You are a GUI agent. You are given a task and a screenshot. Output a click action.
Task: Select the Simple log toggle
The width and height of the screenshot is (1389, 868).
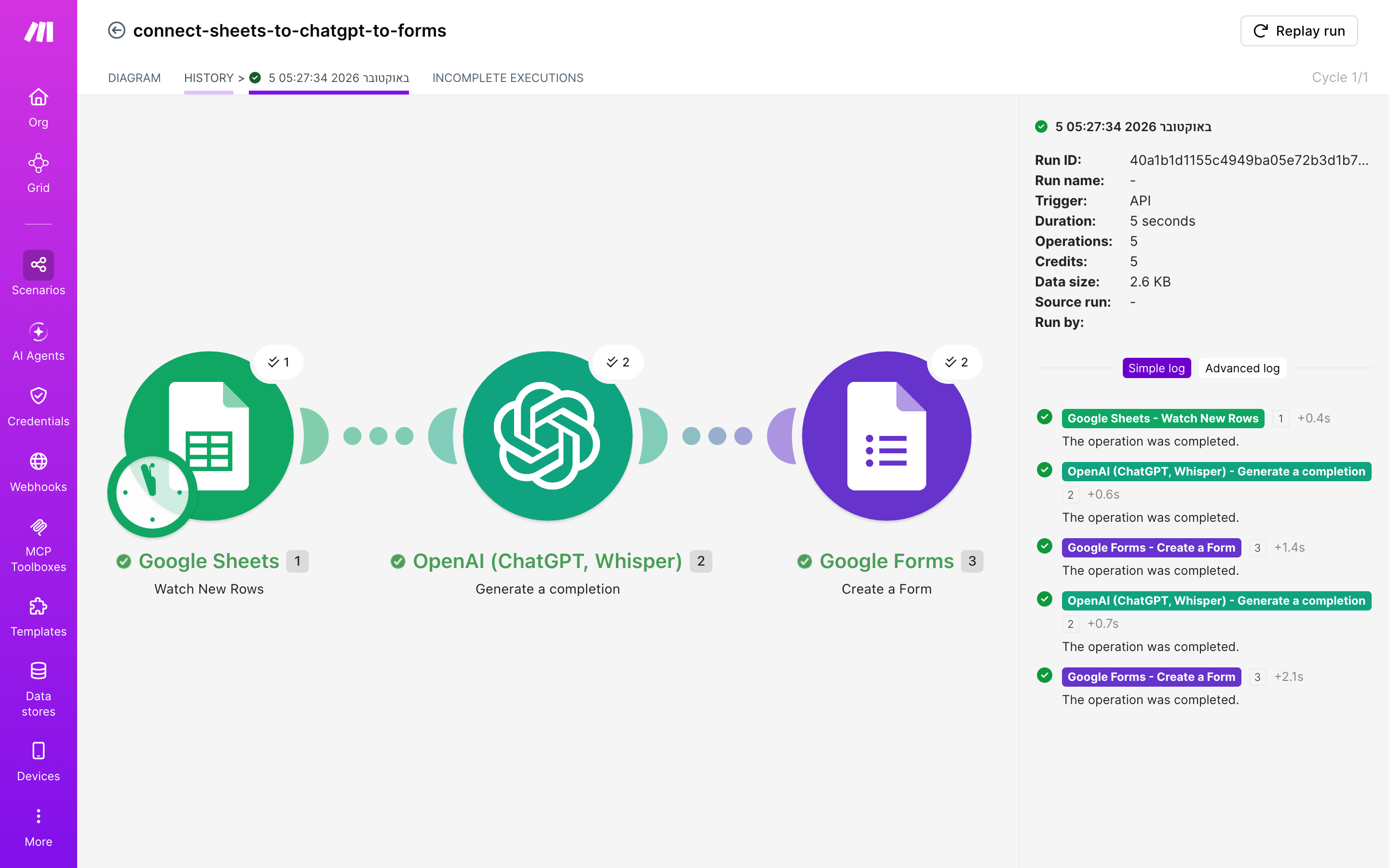point(1156,368)
